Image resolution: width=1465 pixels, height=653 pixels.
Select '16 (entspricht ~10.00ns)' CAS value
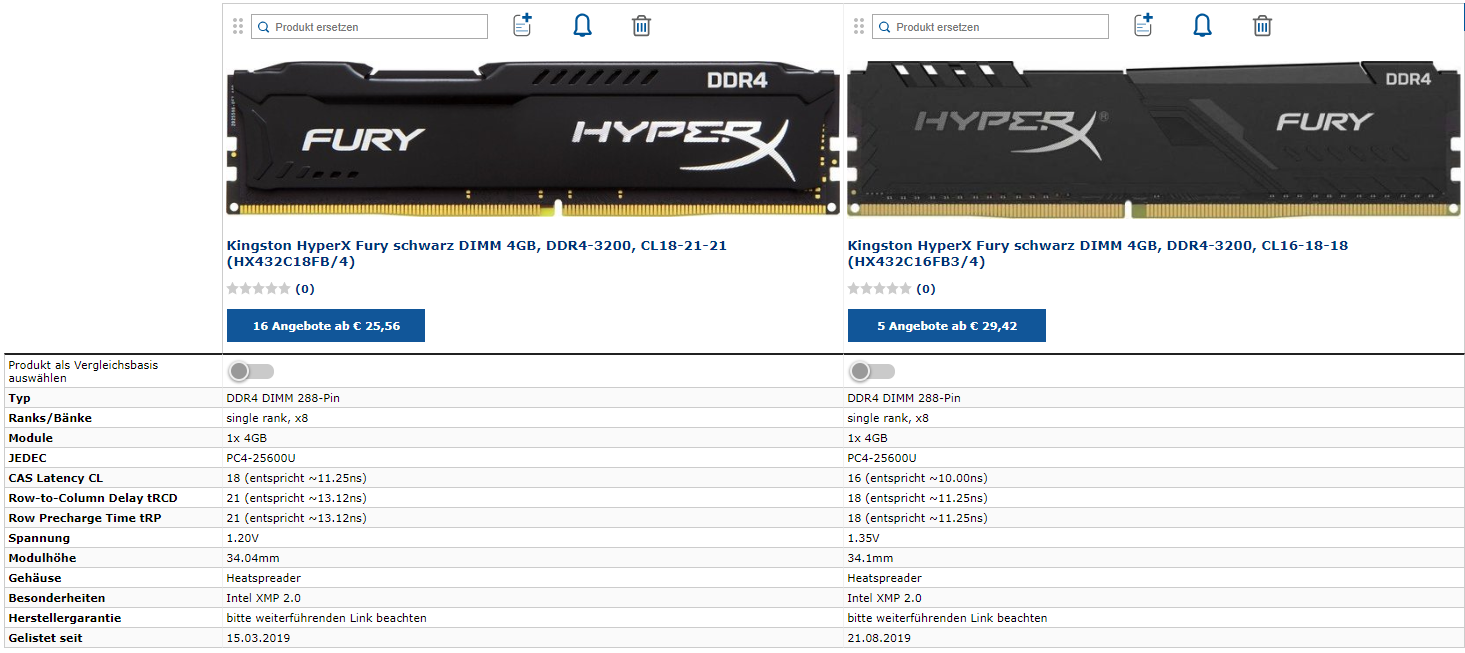click(918, 478)
